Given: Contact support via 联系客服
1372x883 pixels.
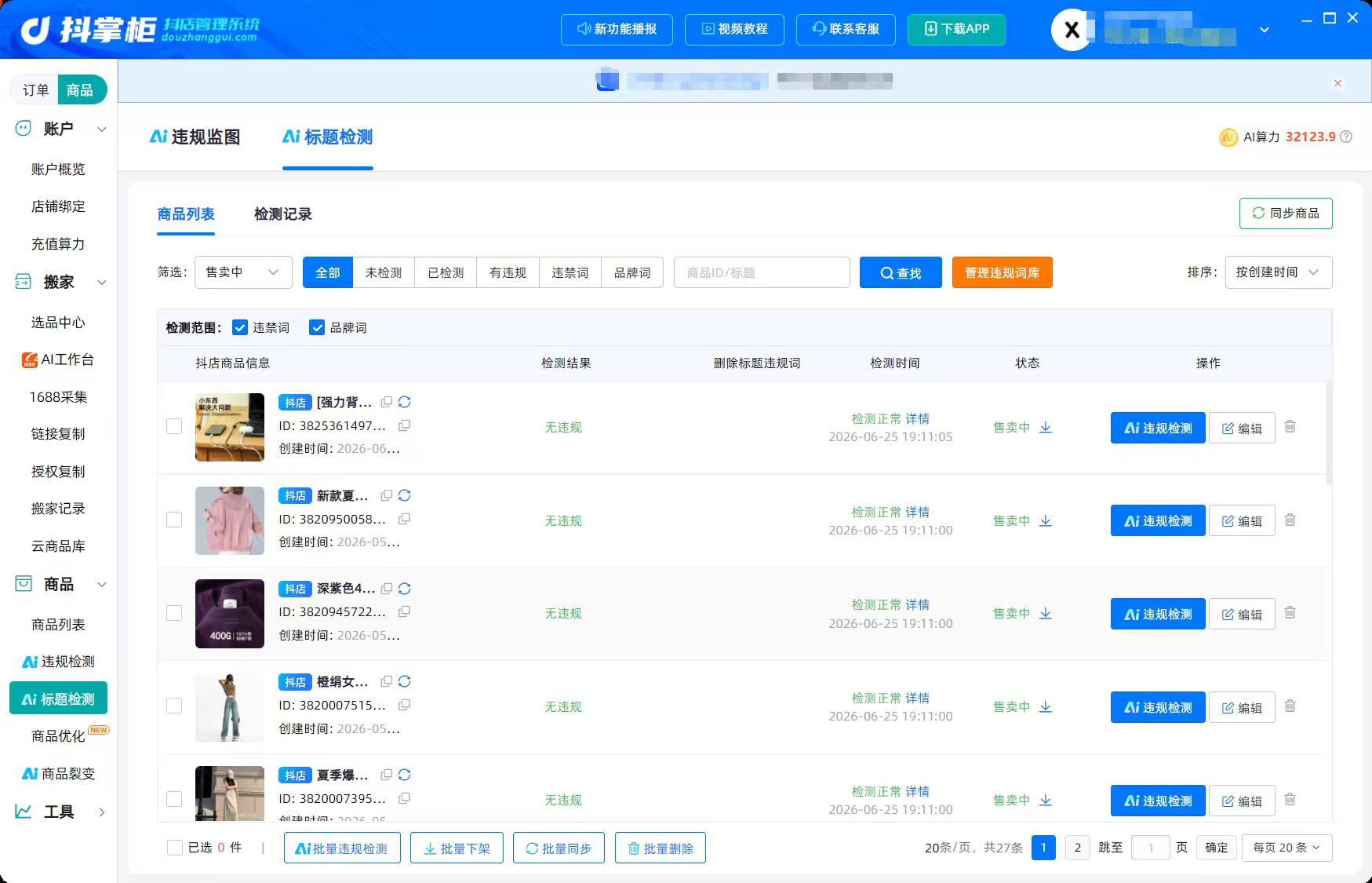Looking at the screenshot, I should coord(846,29).
